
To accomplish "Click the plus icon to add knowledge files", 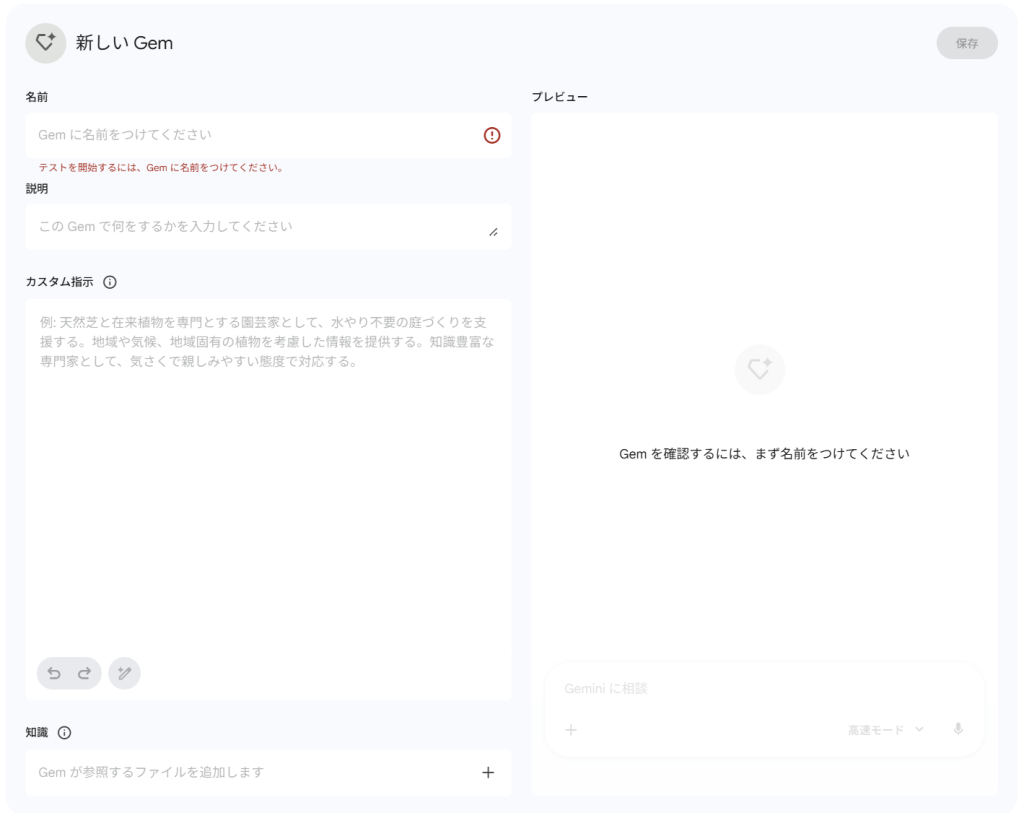I will [x=488, y=772].
